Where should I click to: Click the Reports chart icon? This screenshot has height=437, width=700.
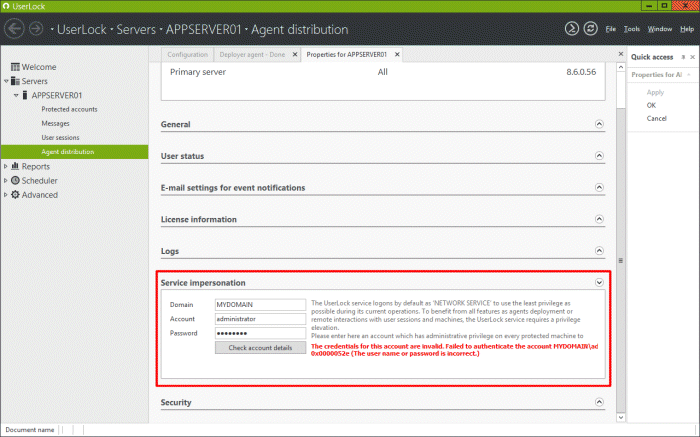click(15, 166)
